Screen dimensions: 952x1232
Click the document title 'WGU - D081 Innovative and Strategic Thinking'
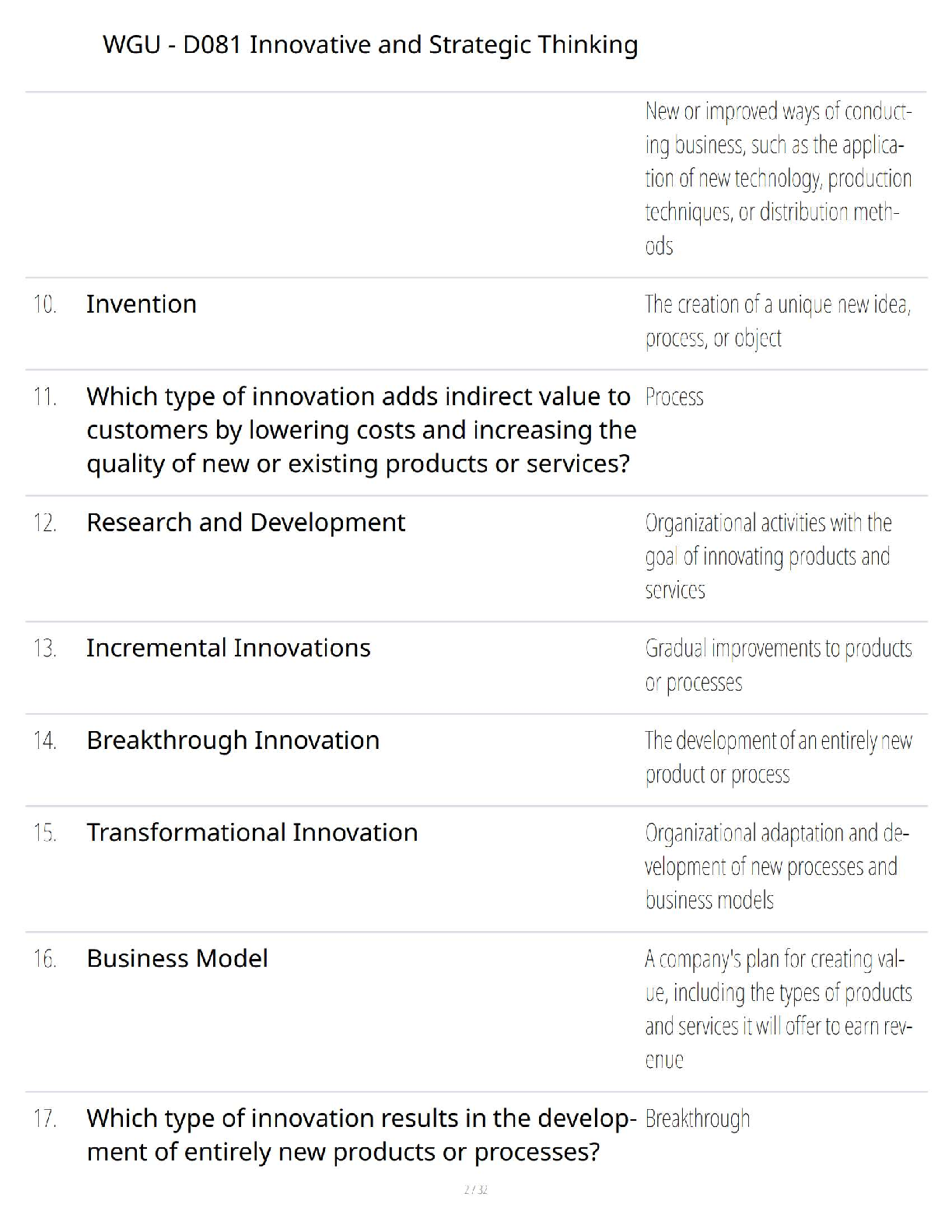click(370, 45)
